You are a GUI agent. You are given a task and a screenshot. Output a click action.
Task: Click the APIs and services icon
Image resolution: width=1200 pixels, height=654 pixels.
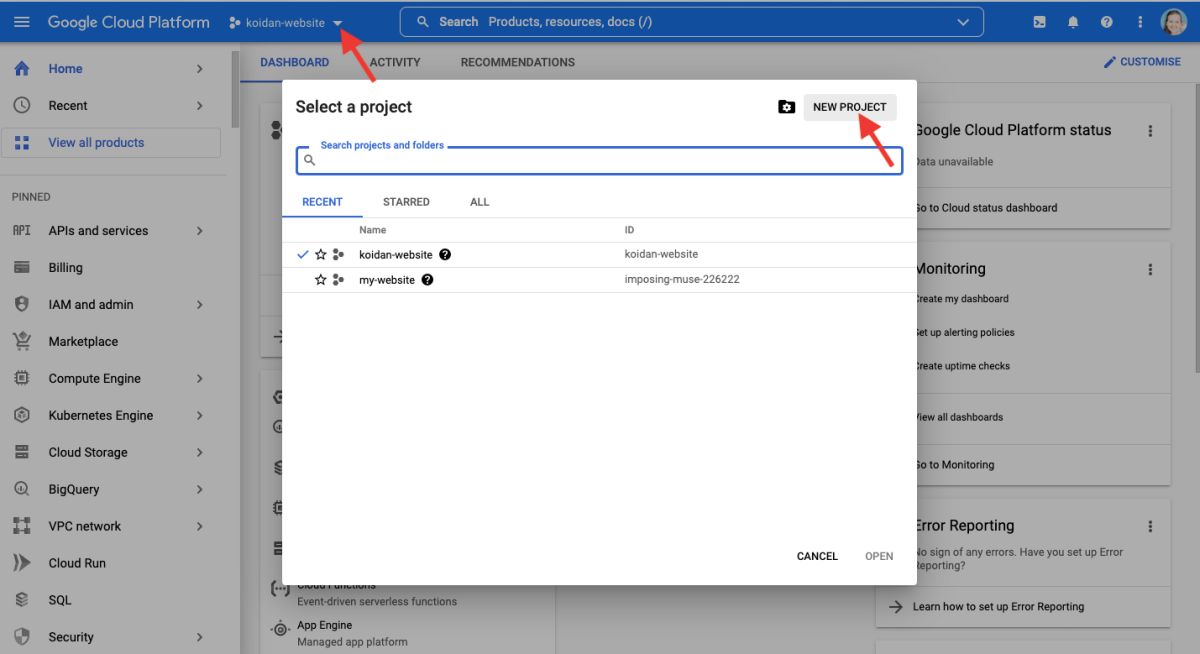(22, 231)
